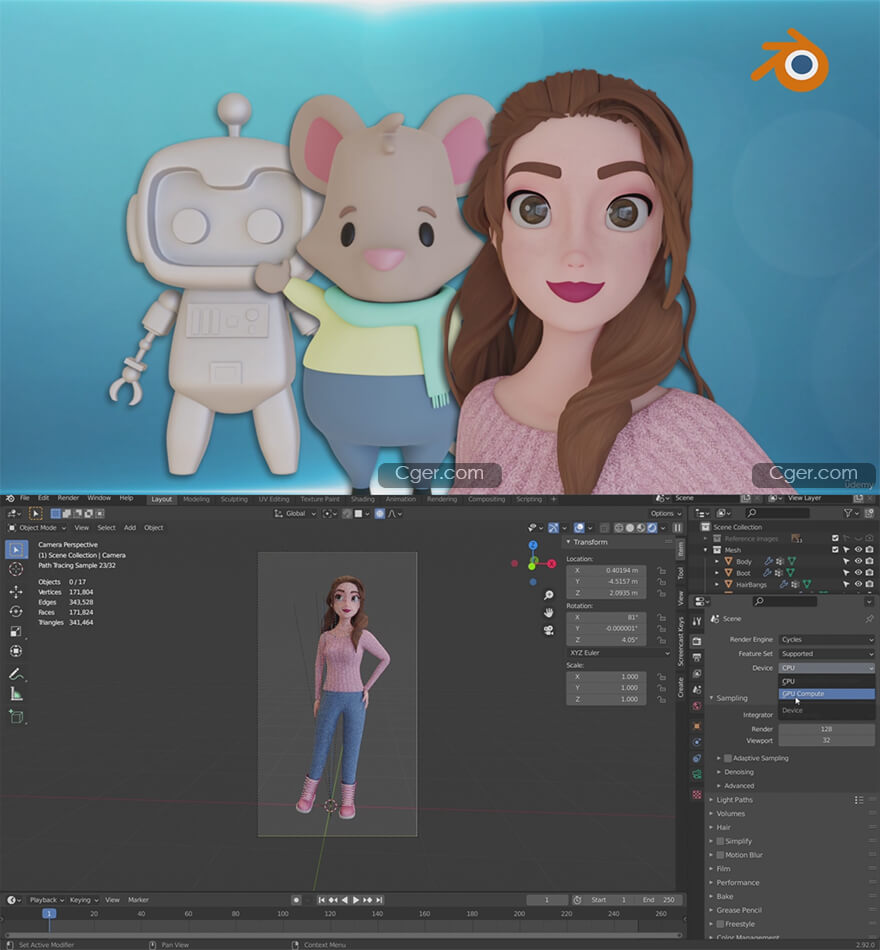Switch to the Sculpting workspace tab

coord(234,499)
